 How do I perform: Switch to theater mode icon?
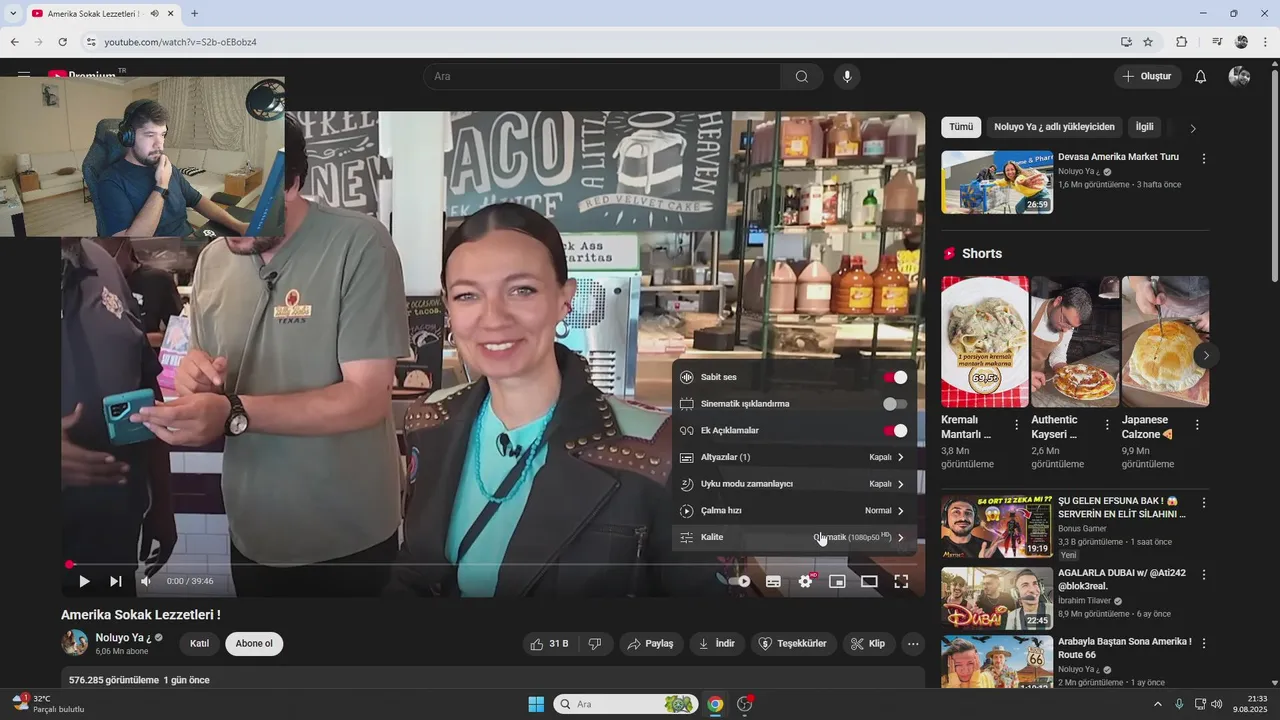point(869,581)
